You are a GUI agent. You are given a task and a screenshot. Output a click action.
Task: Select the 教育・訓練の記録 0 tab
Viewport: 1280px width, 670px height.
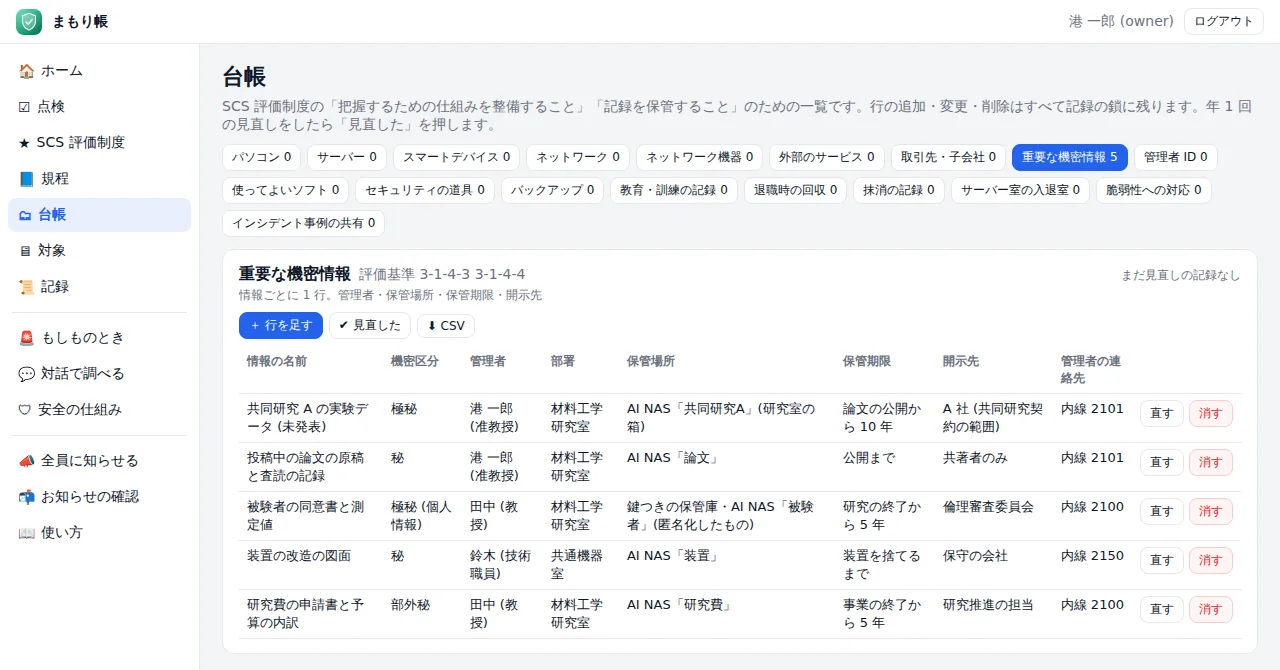(x=674, y=190)
